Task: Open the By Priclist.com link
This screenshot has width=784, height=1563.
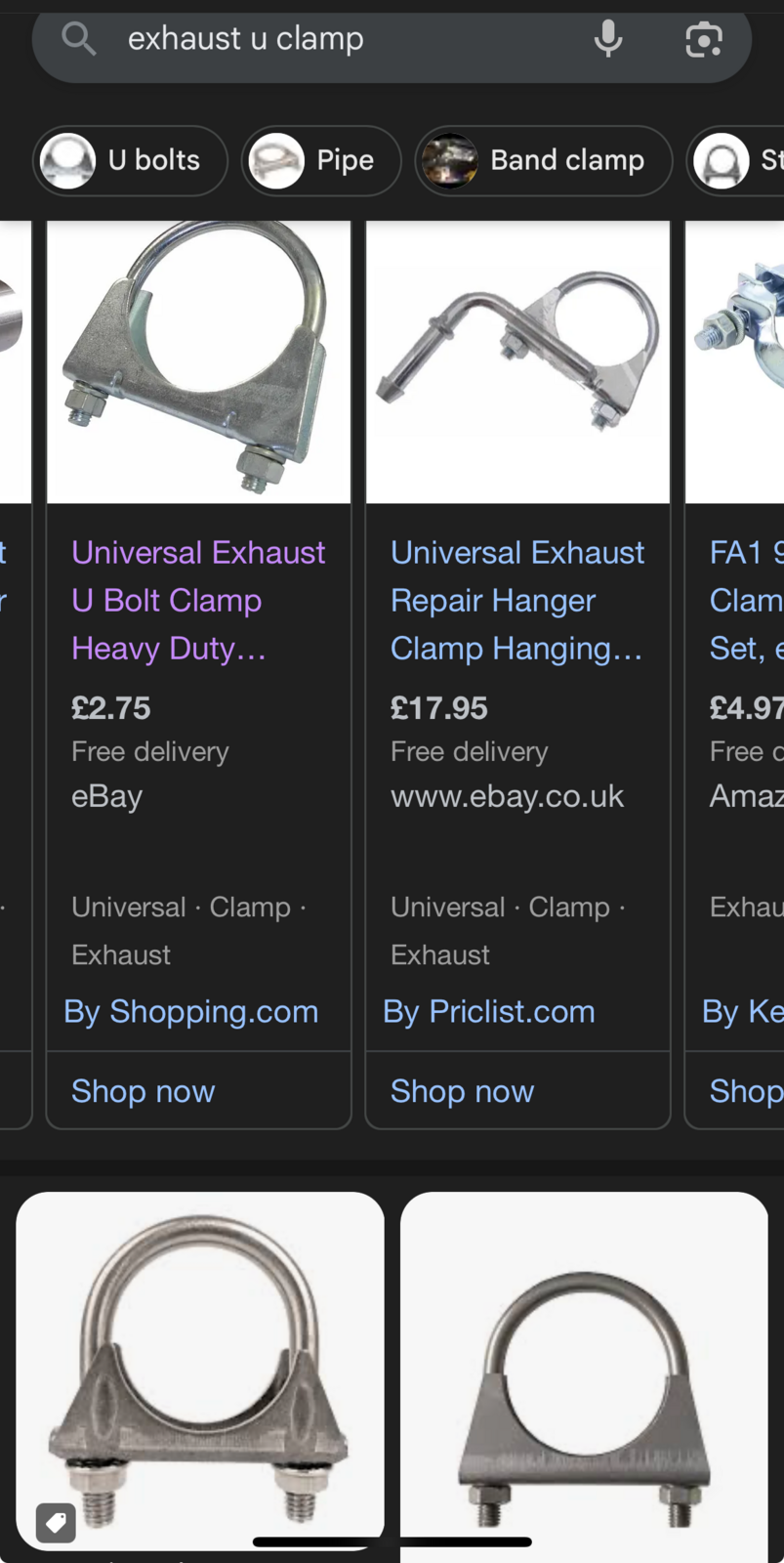Action: [x=489, y=1011]
